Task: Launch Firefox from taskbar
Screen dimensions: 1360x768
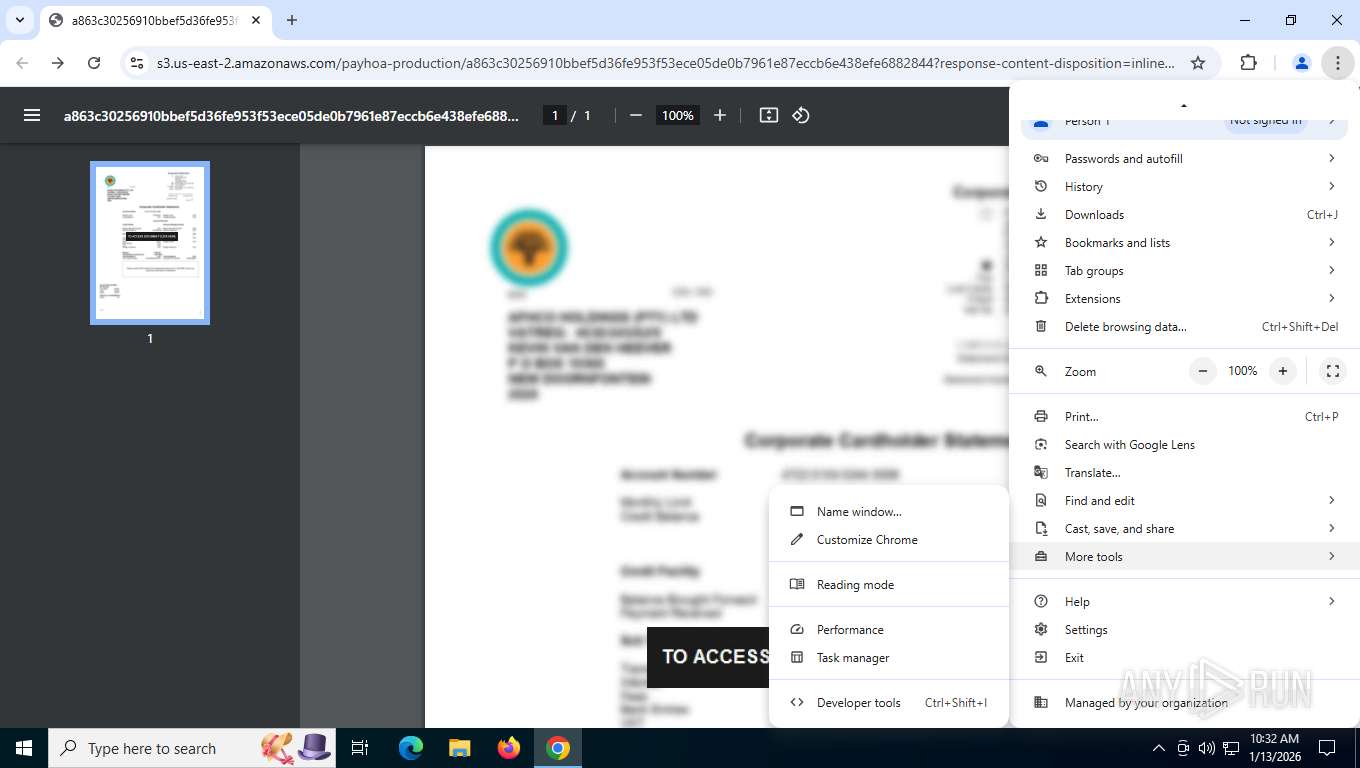Action: (x=509, y=748)
